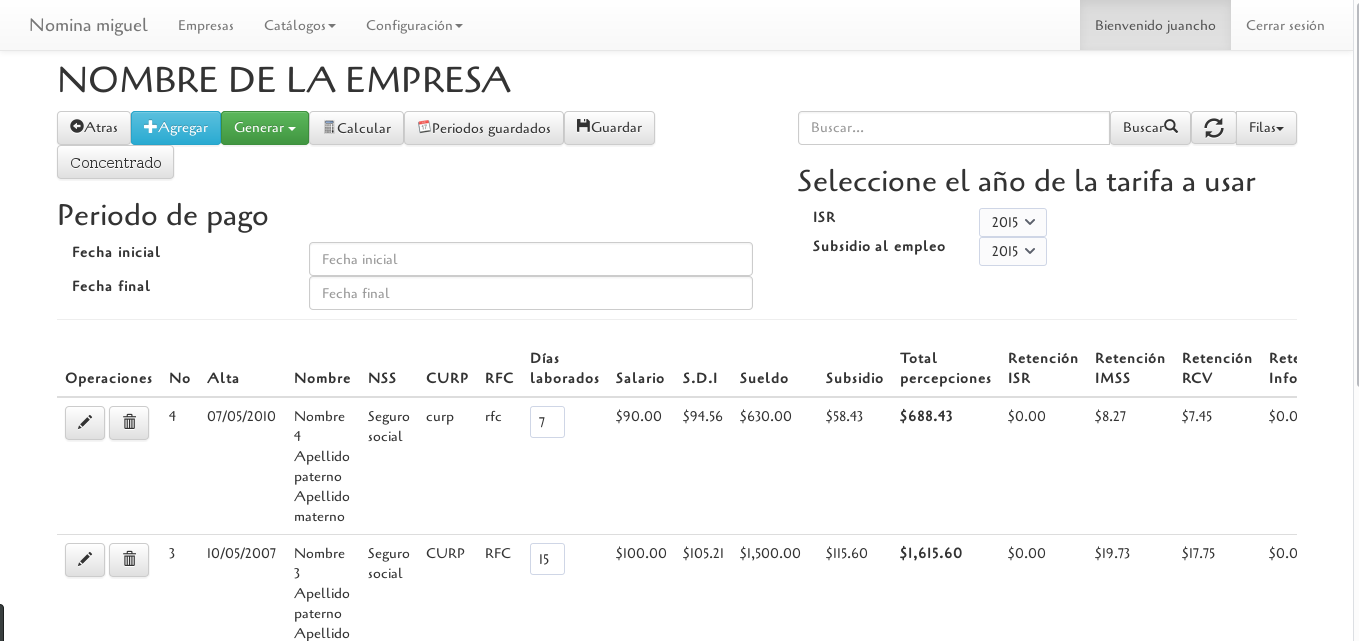Go to Empresas in navbar
The image size is (1359, 641).
(206, 26)
